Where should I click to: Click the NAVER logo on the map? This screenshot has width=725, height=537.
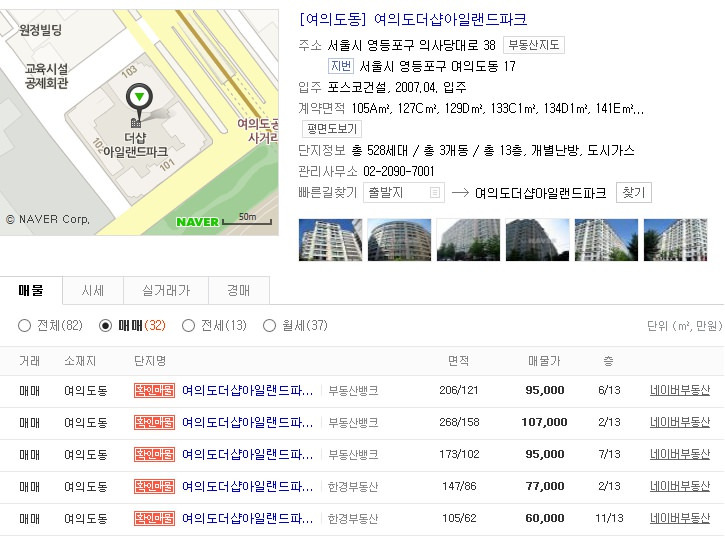pos(197,222)
